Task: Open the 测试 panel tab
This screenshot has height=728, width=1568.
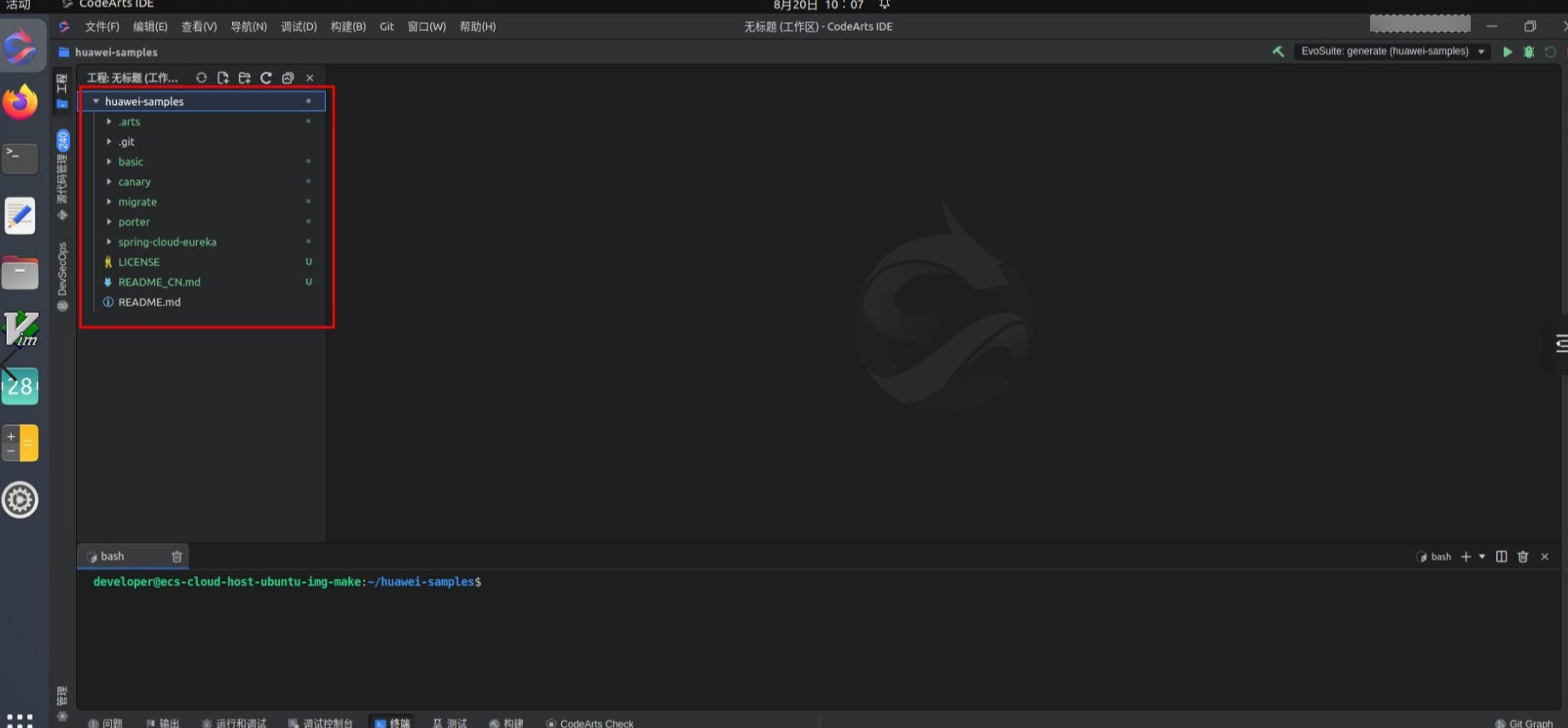Action: [450, 723]
